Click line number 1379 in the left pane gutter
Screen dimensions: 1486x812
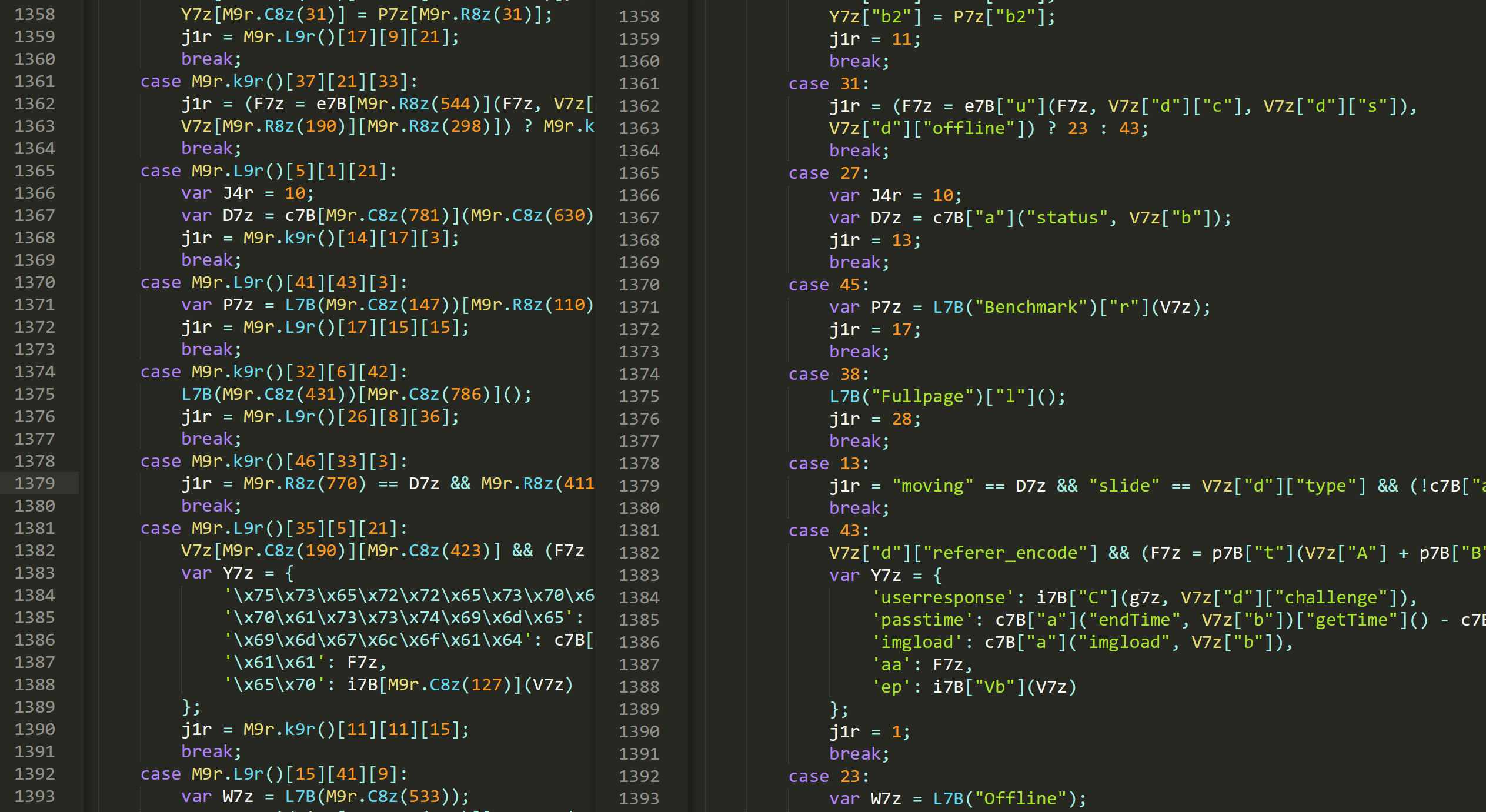click(x=35, y=483)
